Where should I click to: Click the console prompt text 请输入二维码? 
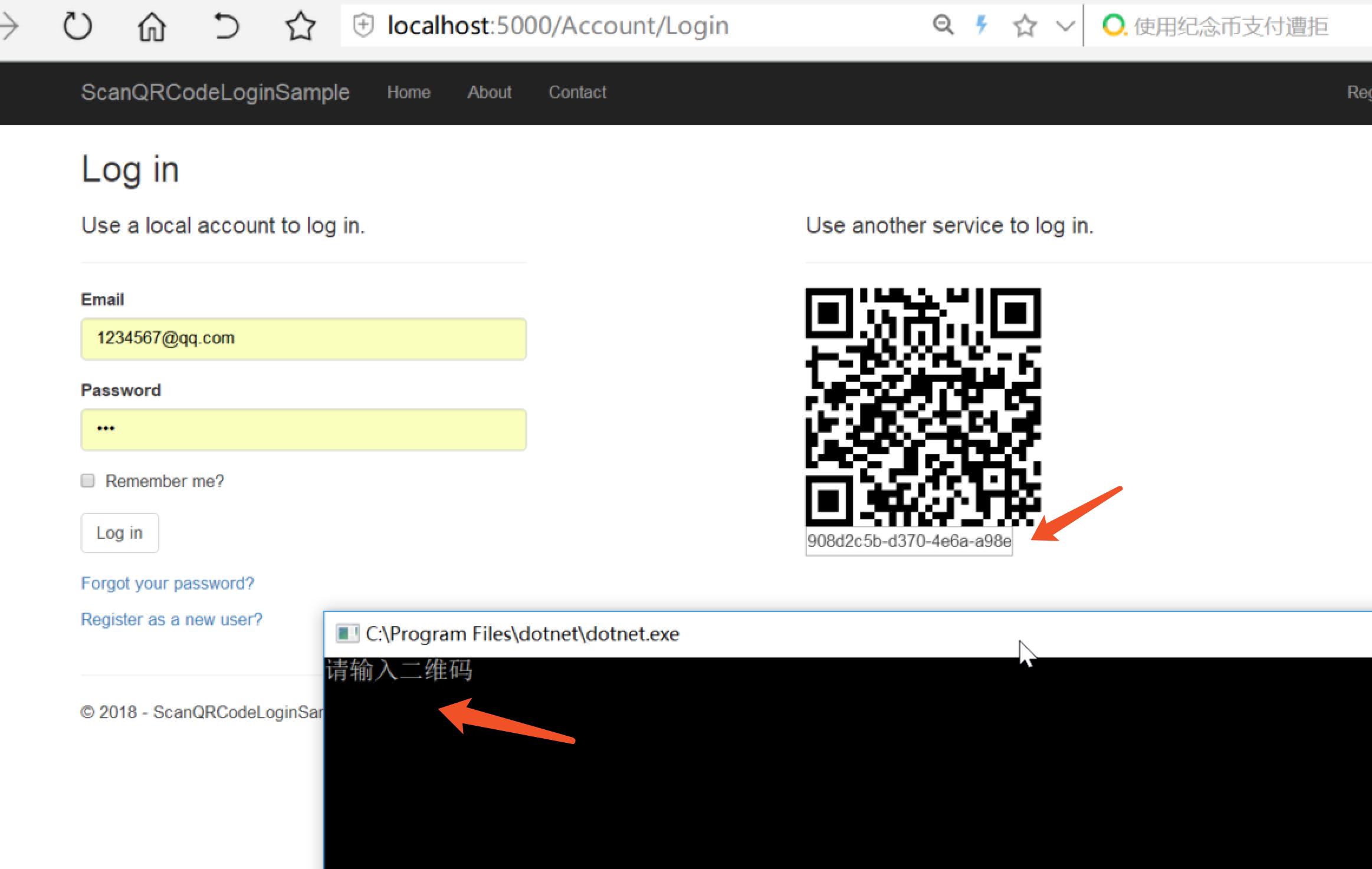click(x=399, y=671)
